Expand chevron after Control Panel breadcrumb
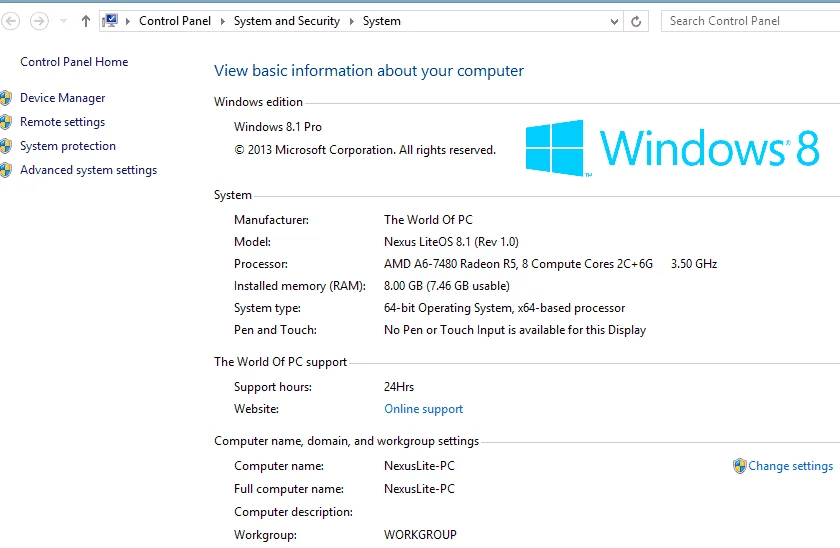 222,21
